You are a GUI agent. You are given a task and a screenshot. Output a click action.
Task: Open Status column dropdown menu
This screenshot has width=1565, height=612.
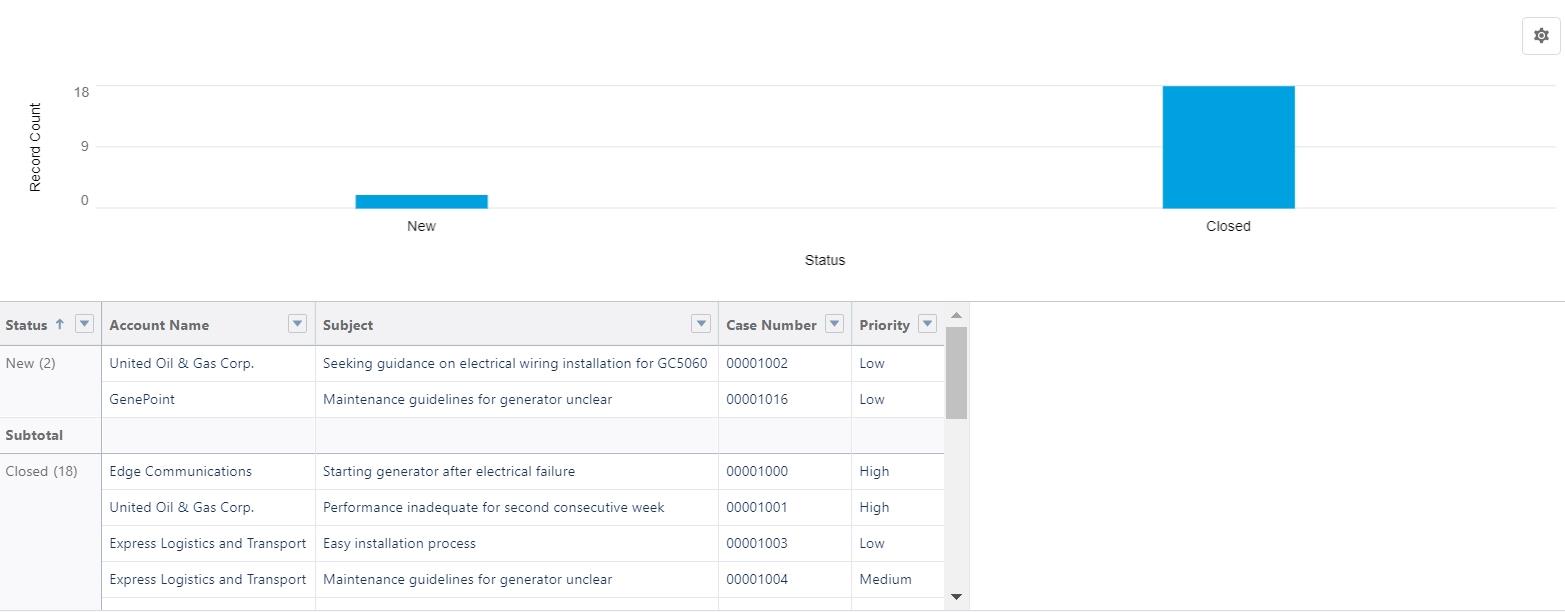pyautogui.click(x=84, y=324)
